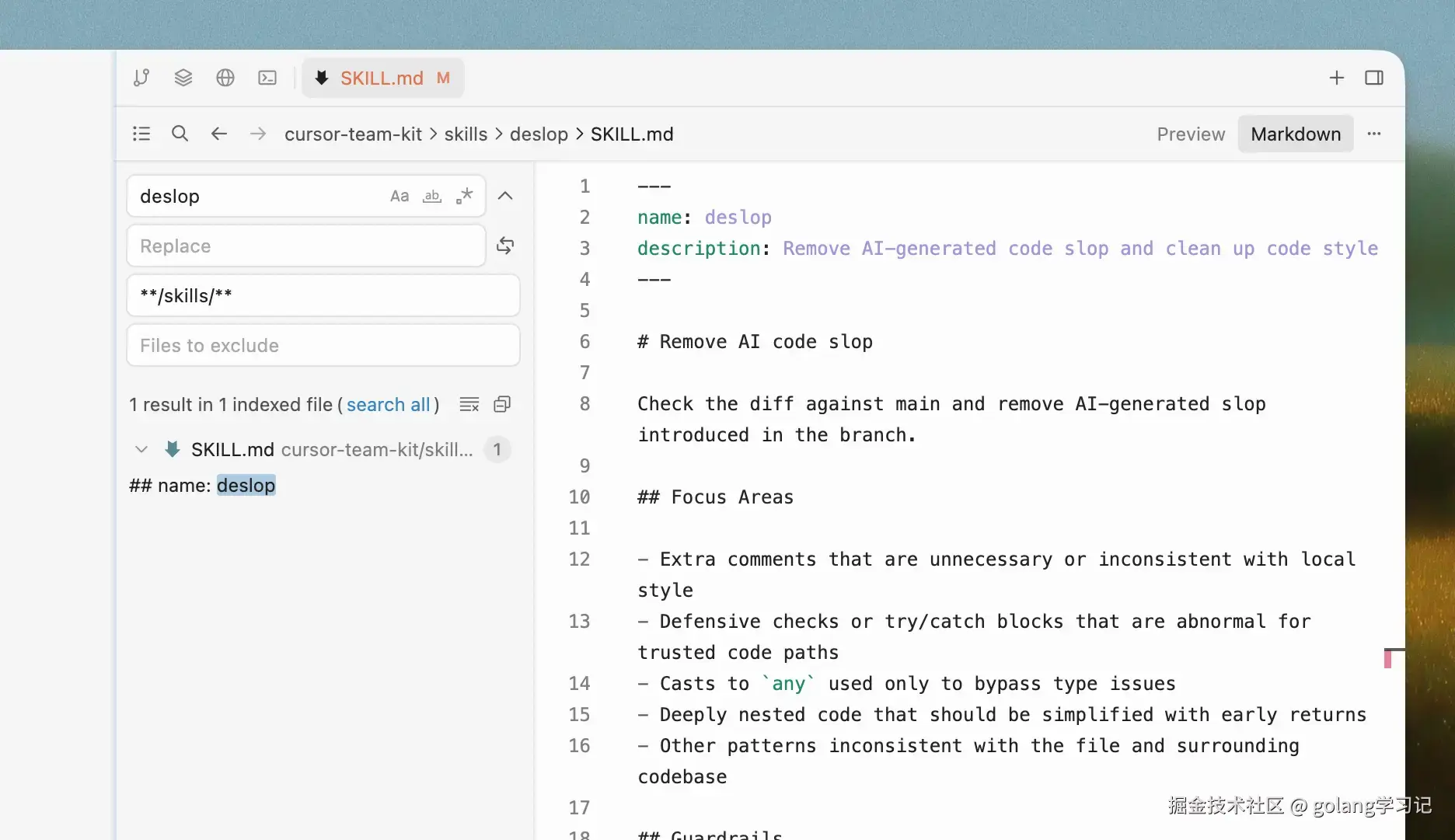Click the pink marker in the editor scrollbar

pyautogui.click(x=1387, y=660)
